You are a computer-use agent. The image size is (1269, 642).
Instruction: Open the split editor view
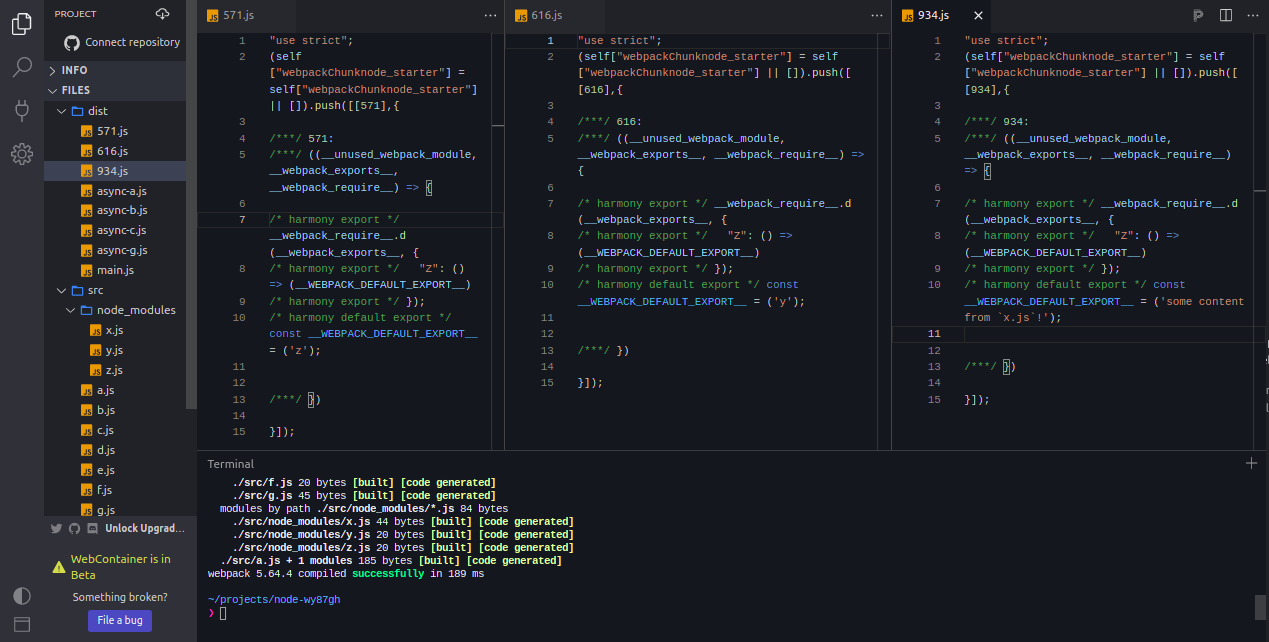pos(1224,15)
